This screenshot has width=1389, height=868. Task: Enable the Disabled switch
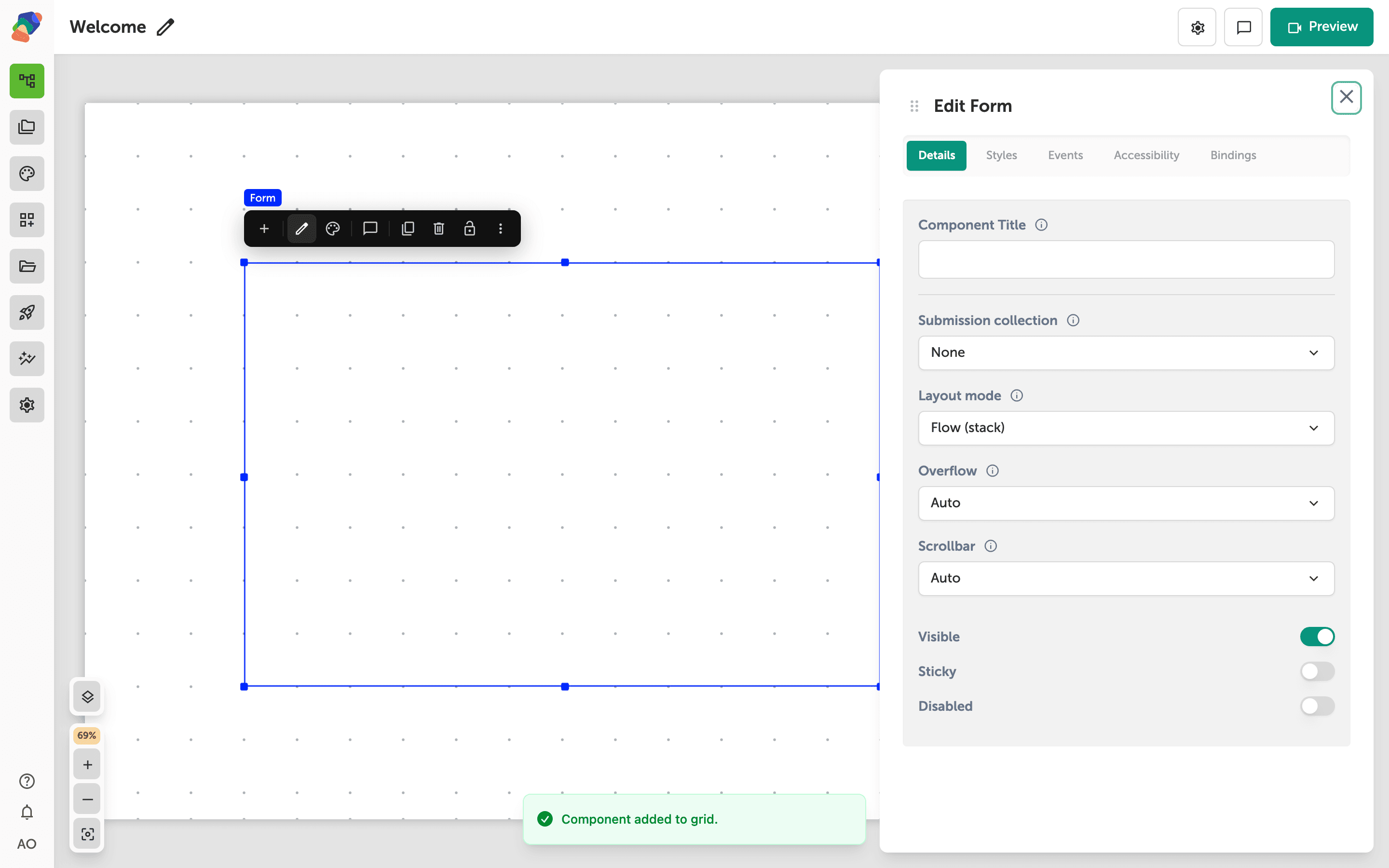point(1317,706)
